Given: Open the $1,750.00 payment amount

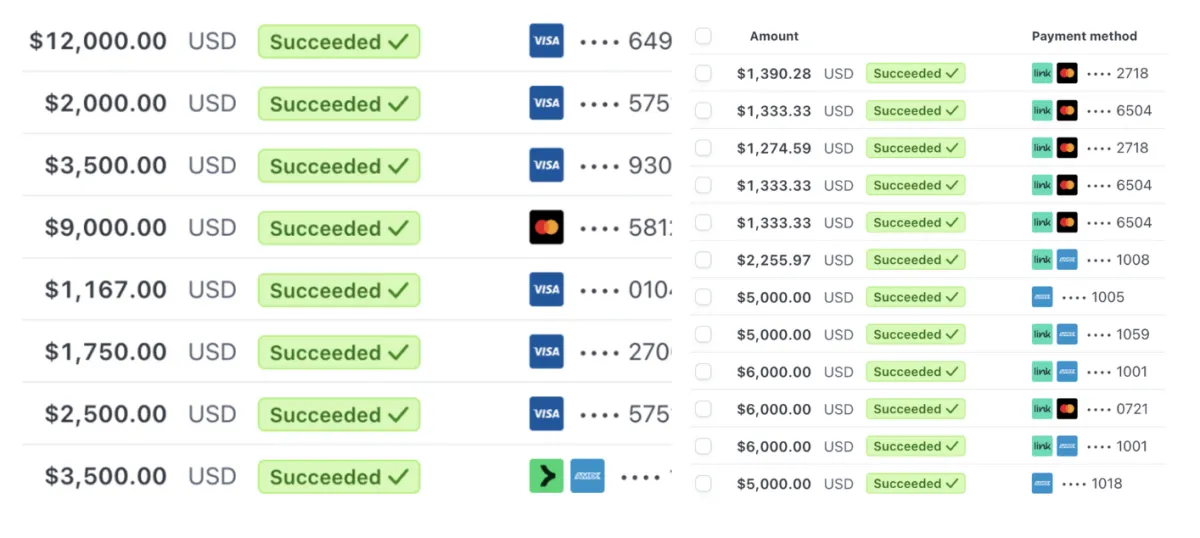Looking at the screenshot, I should (x=106, y=352).
